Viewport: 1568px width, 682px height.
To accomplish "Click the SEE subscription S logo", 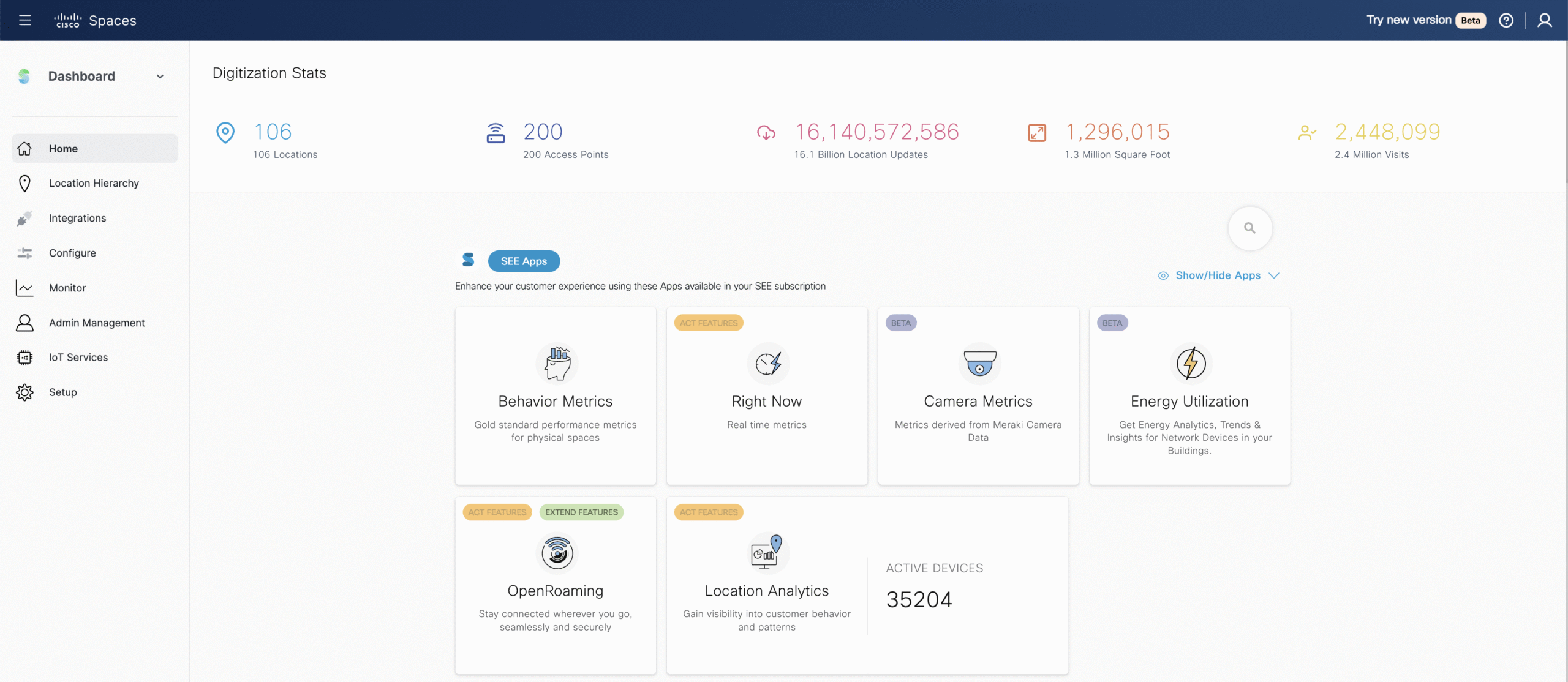I will 469,260.
